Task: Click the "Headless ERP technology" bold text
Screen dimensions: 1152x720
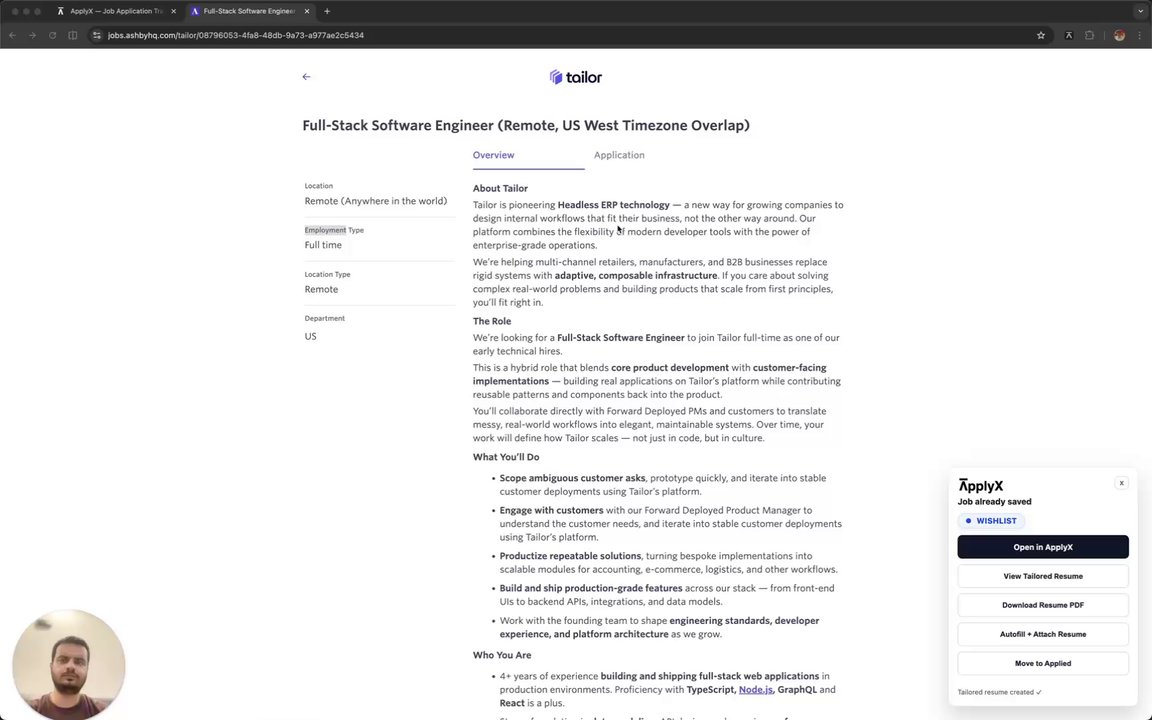Action: click(613, 205)
